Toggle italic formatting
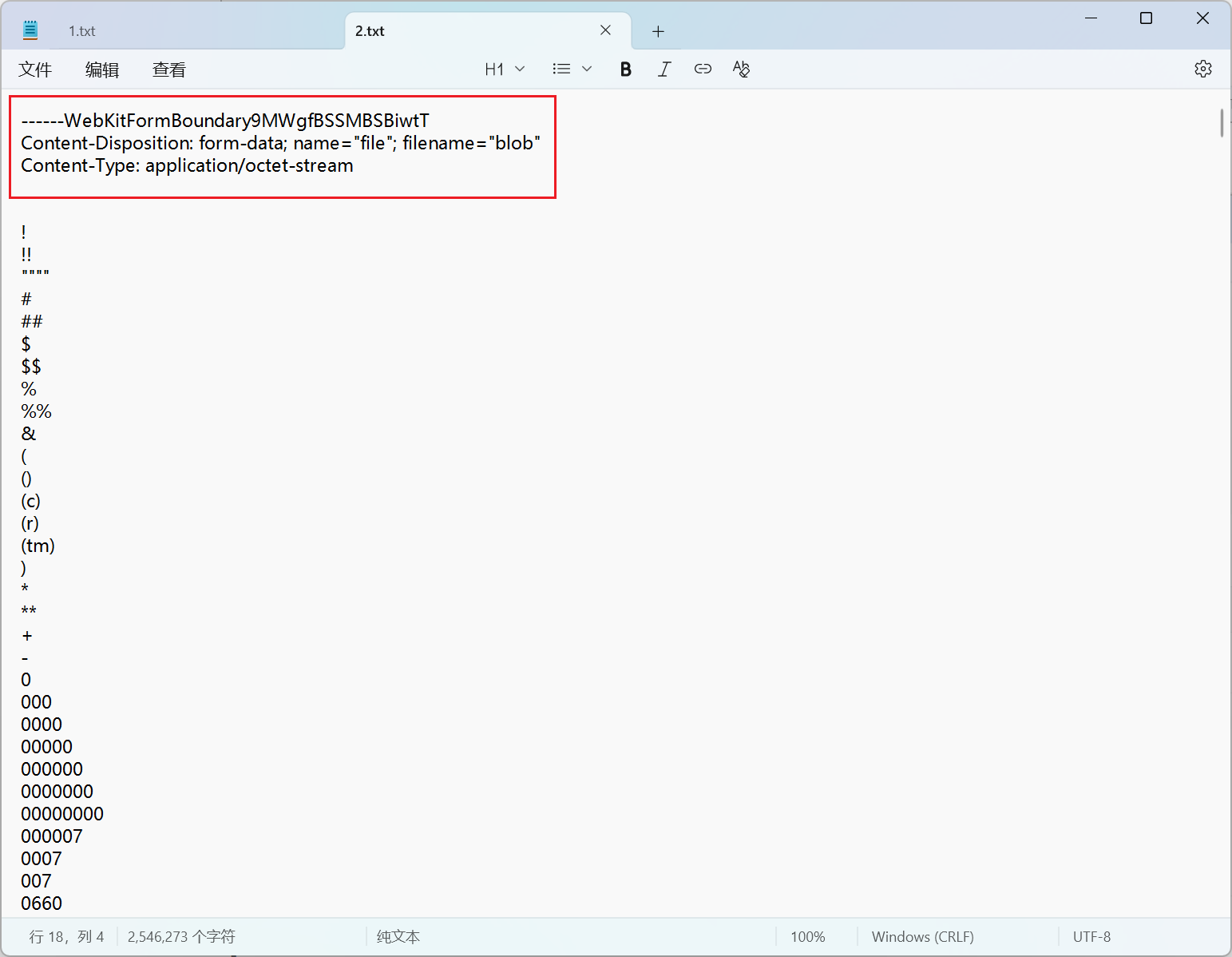Image resolution: width=1232 pixels, height=957 pixels. tap(664, 69)
